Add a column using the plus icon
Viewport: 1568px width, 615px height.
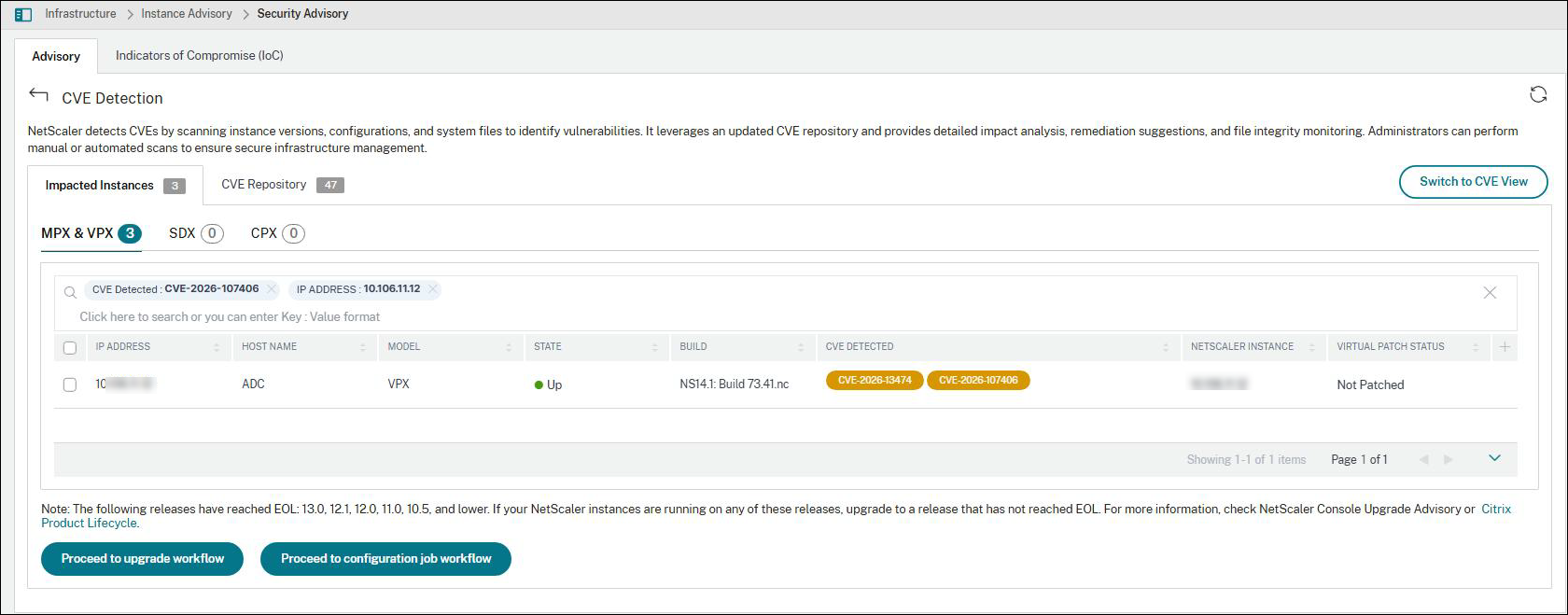1505,347
